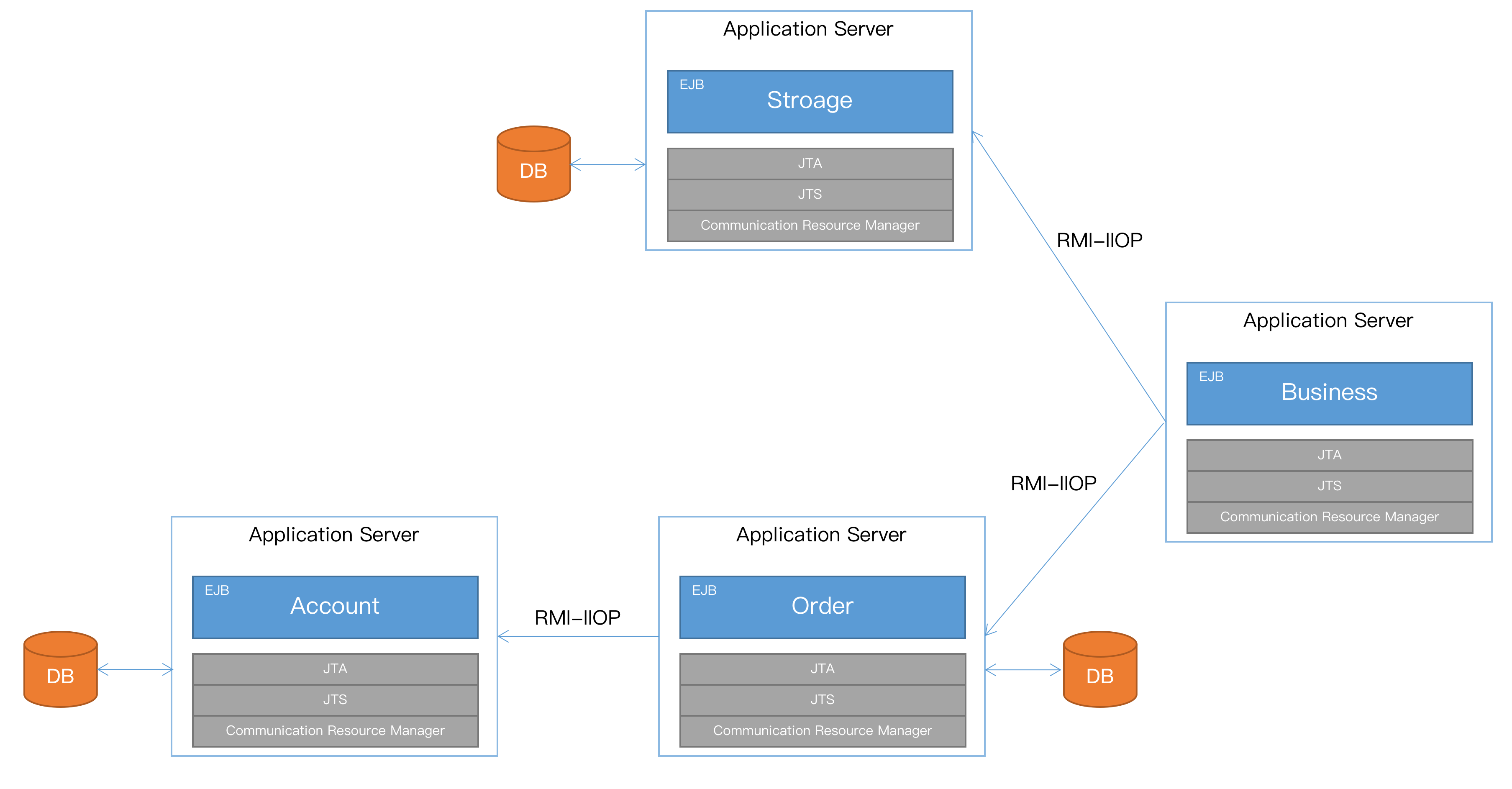Select the Account EJB box
This screenshot has height=789, width=1512.
[x=335, y=607]
